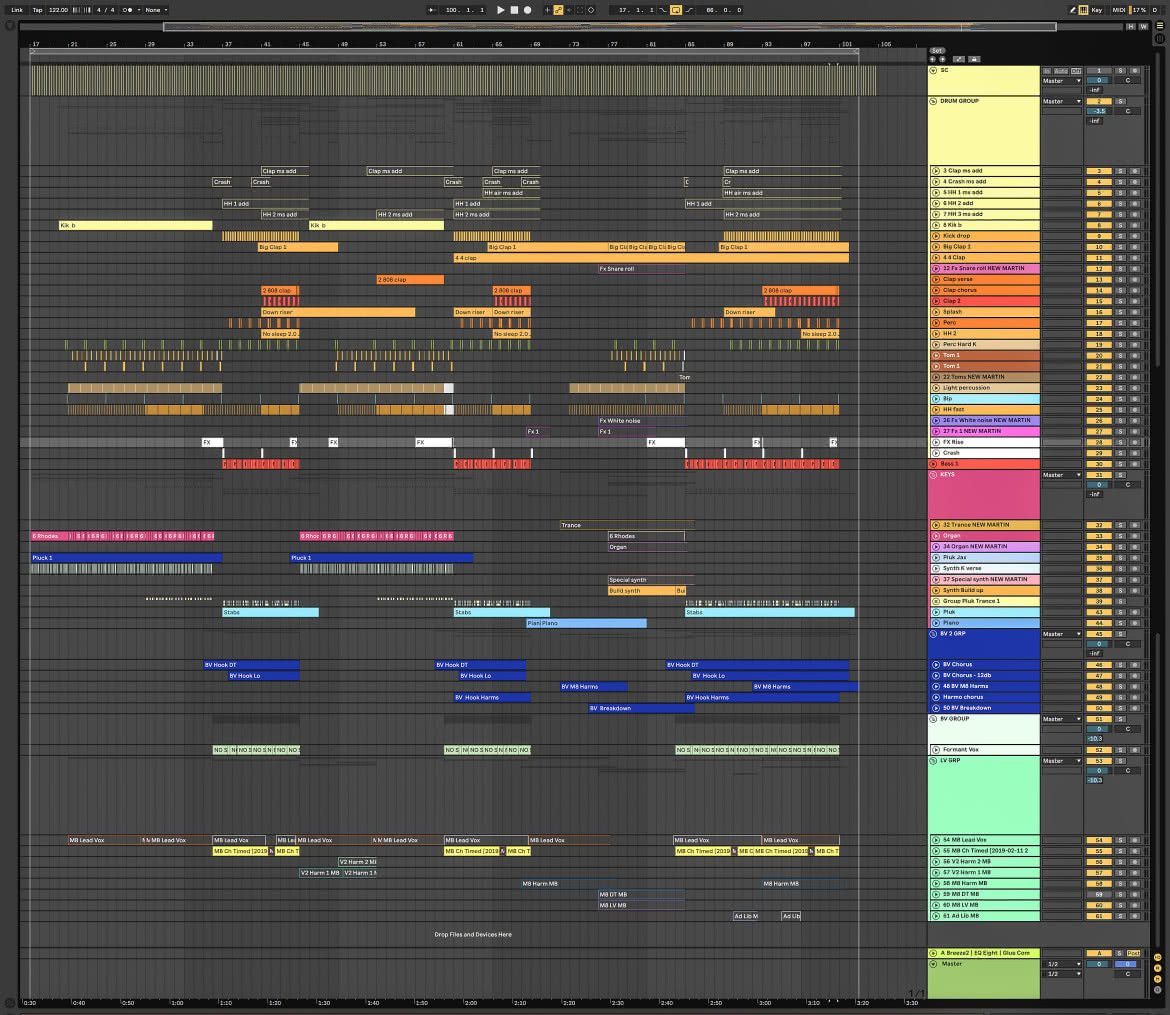The height and width of the screenshot is (1015, 1170).
Task: Click the Set locator button
Action: 937,51
